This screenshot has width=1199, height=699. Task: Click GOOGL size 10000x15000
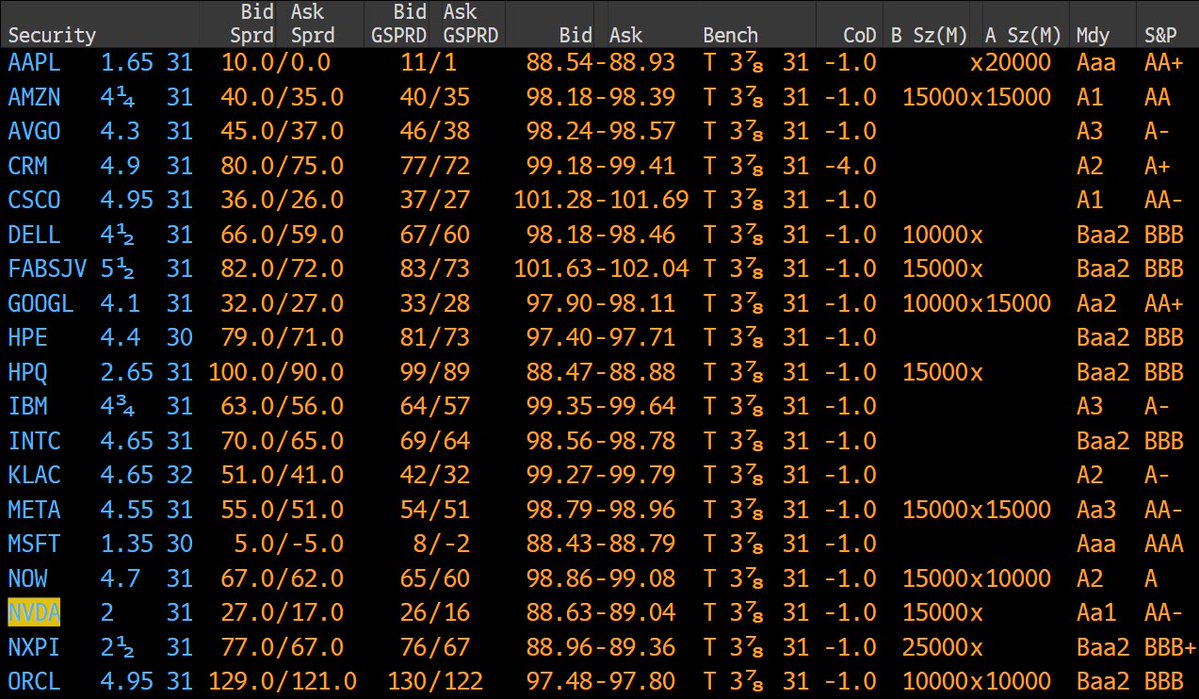pyautogui.click(x=976, y=304)
